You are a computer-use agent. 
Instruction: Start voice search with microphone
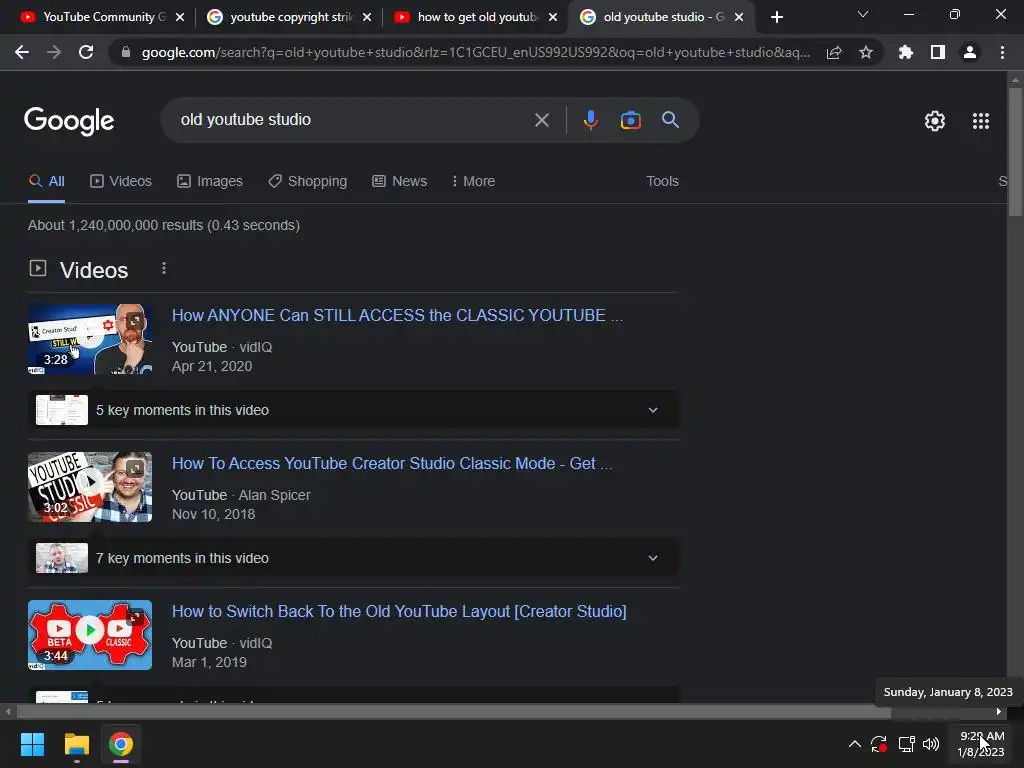click(x=590, y=120)
